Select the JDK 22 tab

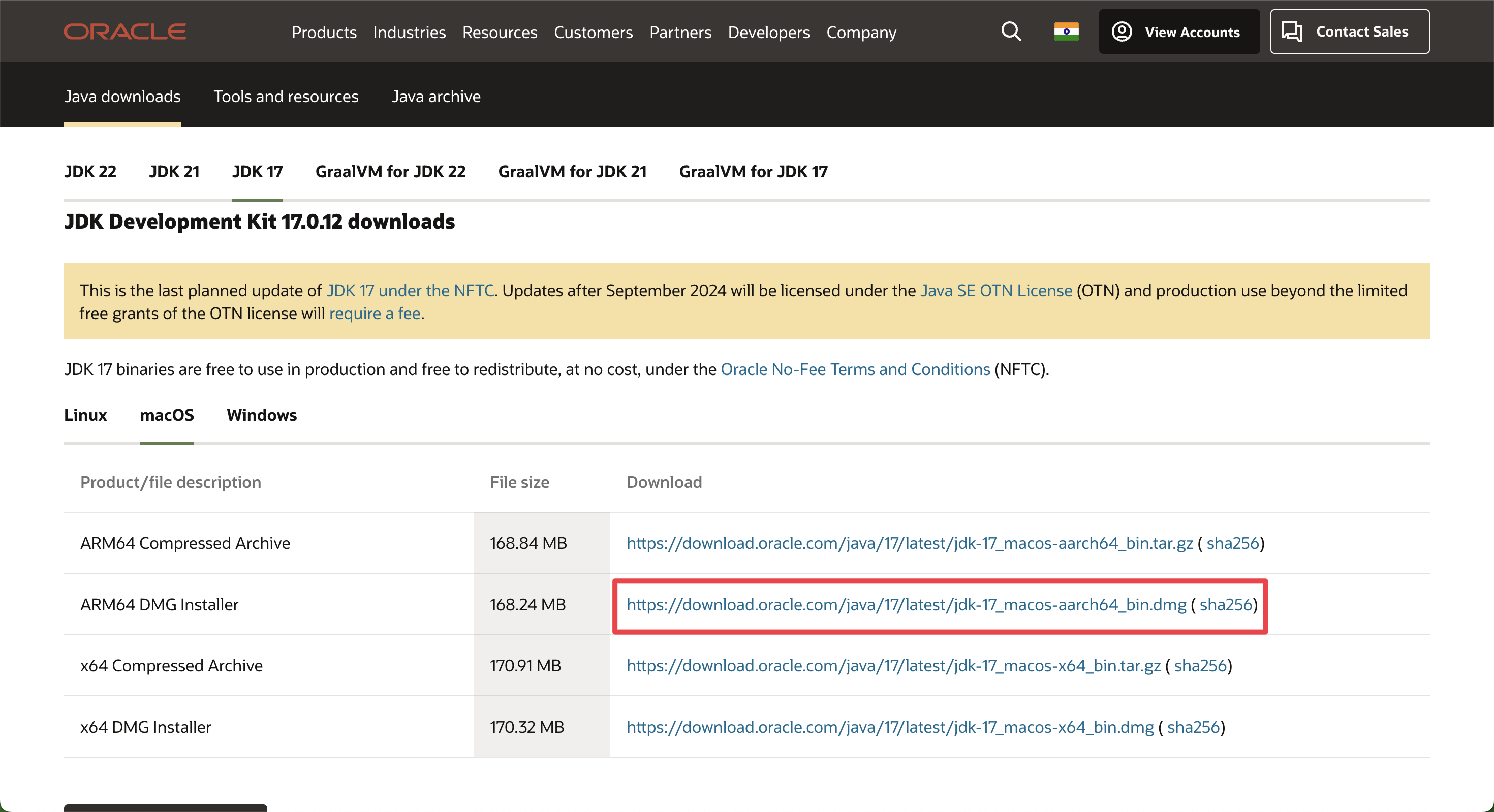(x=90, y=172)
